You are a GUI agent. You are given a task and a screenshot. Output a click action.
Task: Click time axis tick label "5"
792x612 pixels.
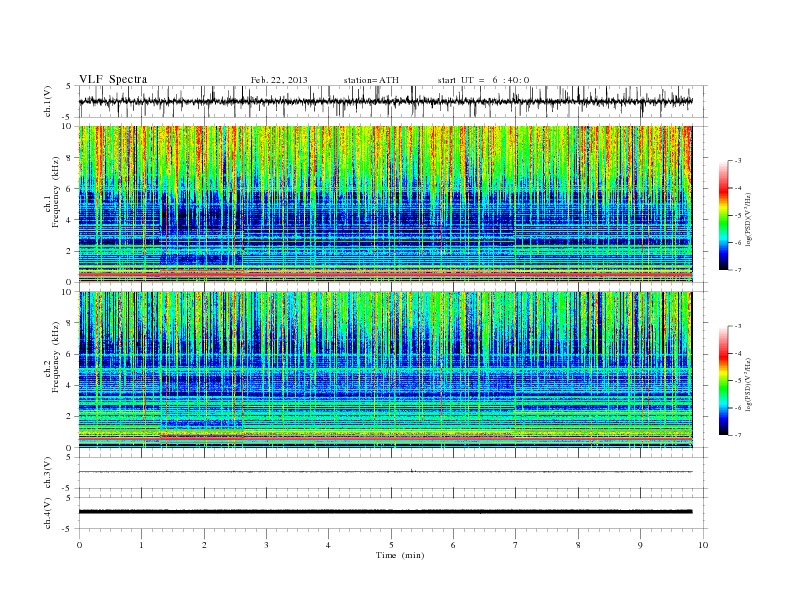pos(391,545)
